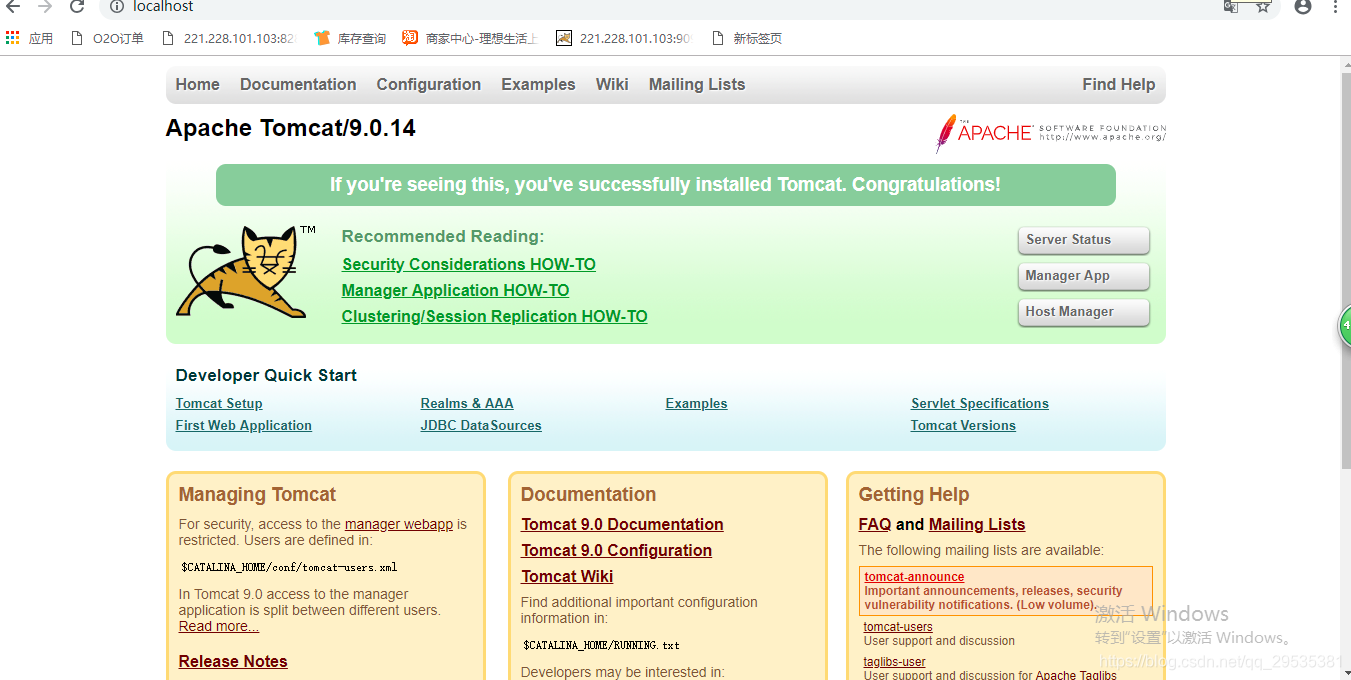
Task: Open Manager Application HOW-TO link
Action: click(455, 291)
